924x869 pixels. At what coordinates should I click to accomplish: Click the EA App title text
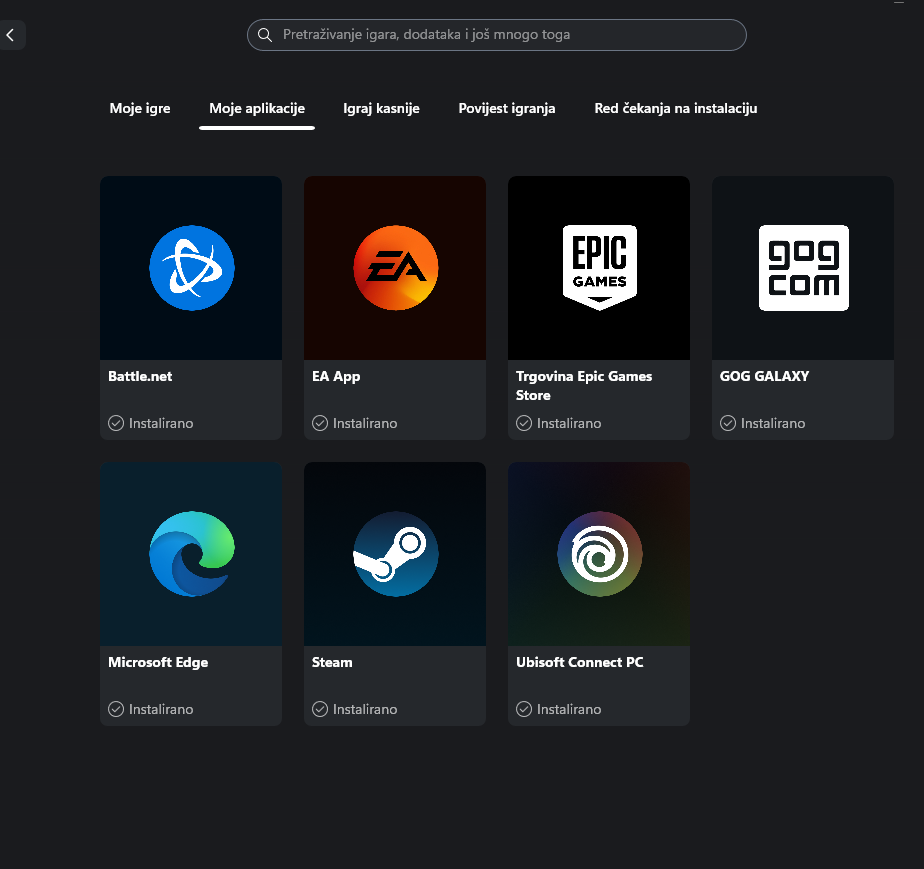pos(336,376)
